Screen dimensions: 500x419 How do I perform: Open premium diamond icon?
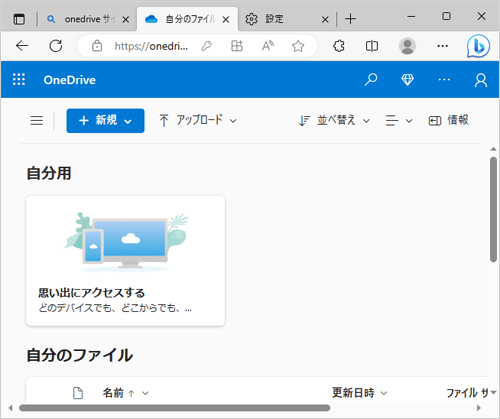click(407, 80)
